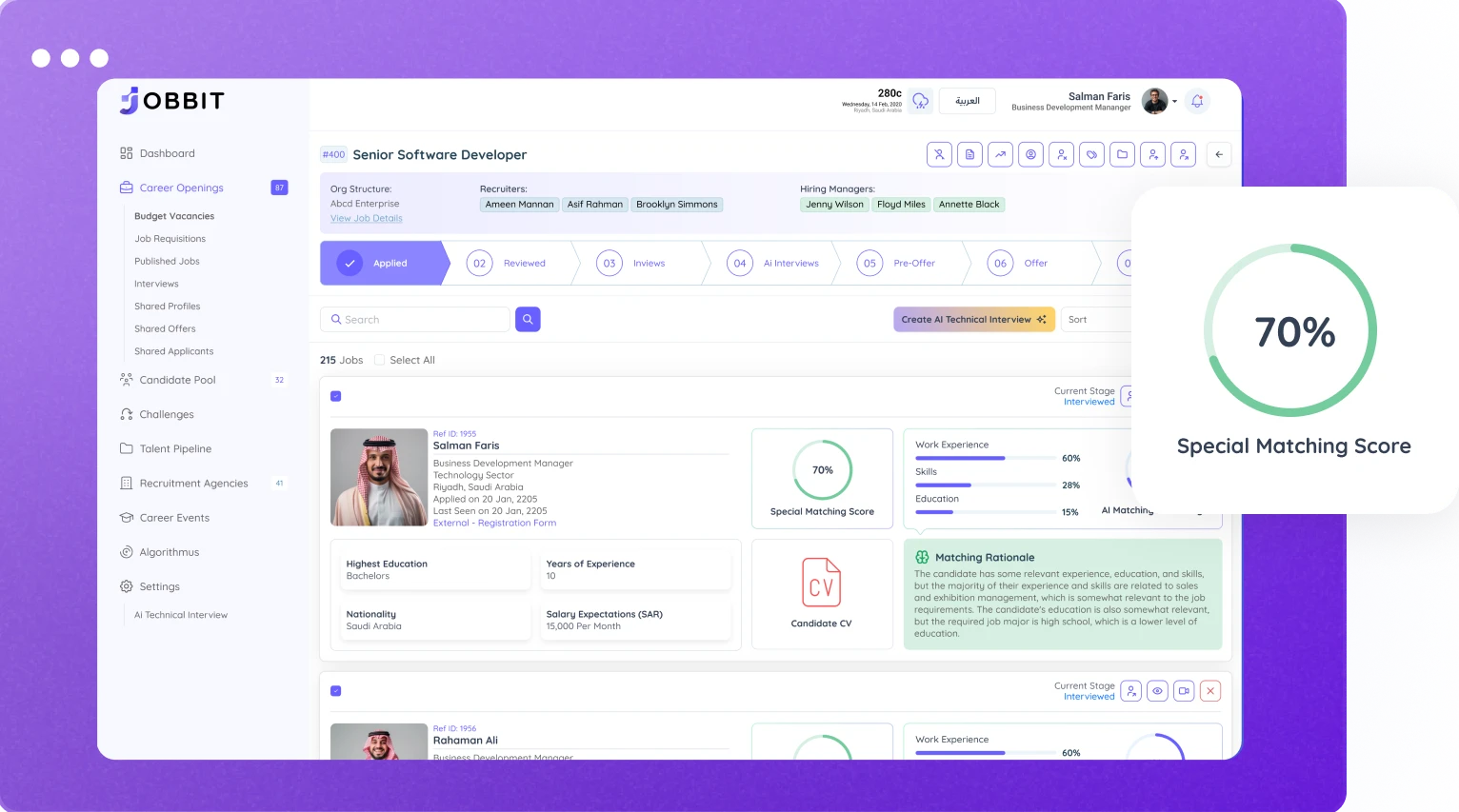
Task: Click the tags icon in job toolbar
Action: tap(1091, 155)
